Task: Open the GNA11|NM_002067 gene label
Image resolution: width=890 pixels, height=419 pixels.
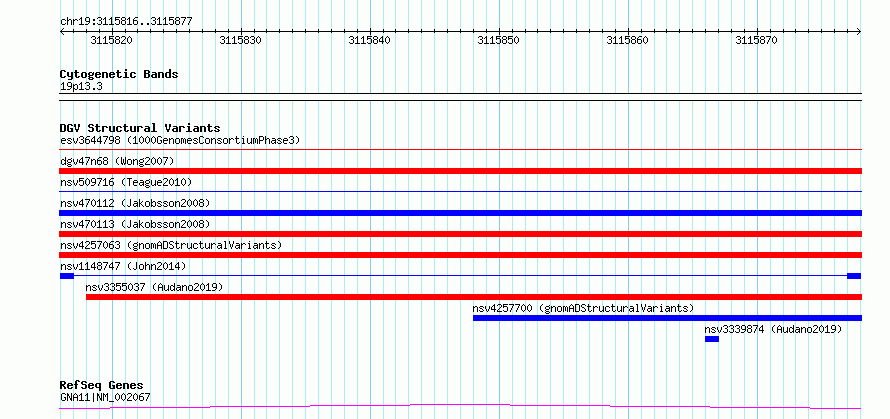Action: click(x=105, y=397)
